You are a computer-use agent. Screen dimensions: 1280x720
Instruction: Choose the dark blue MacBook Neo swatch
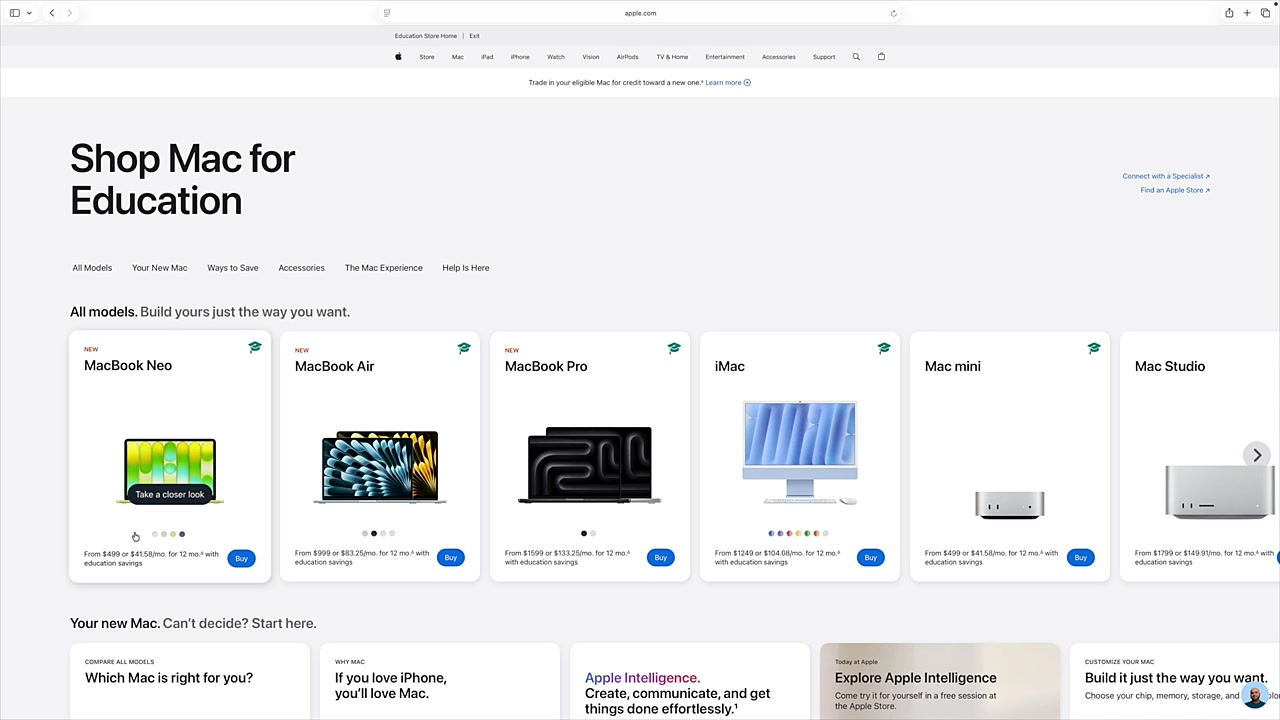click(182, 534)
